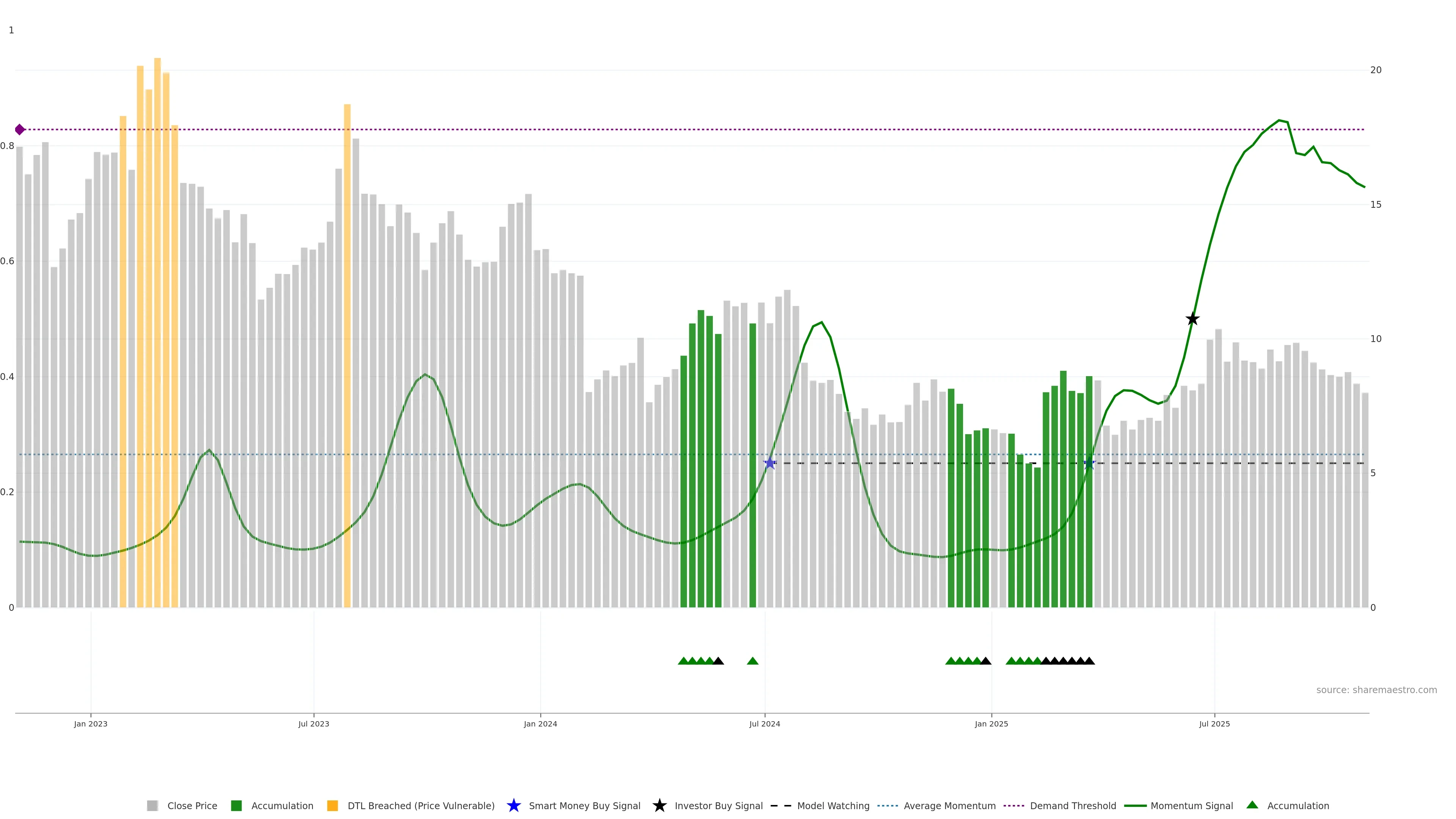Click the purple Demand Threshold diamond marker
This screenshot has width=1456, height=819.
click(20, 129)
